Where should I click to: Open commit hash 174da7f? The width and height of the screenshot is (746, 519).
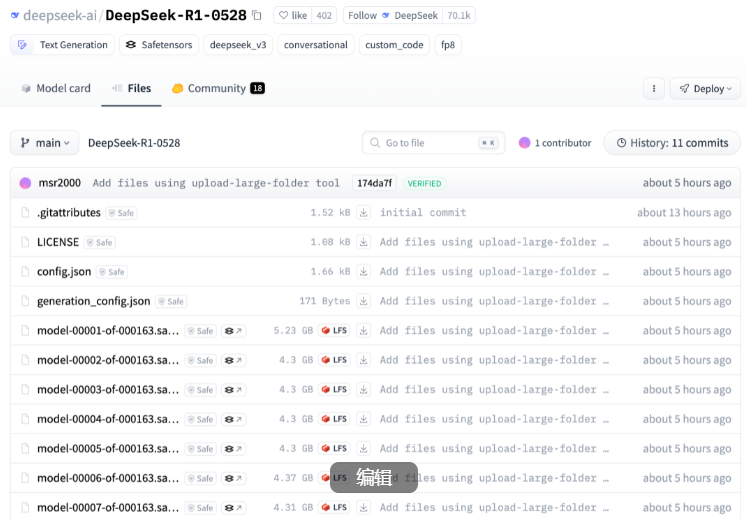click(374, 183)
